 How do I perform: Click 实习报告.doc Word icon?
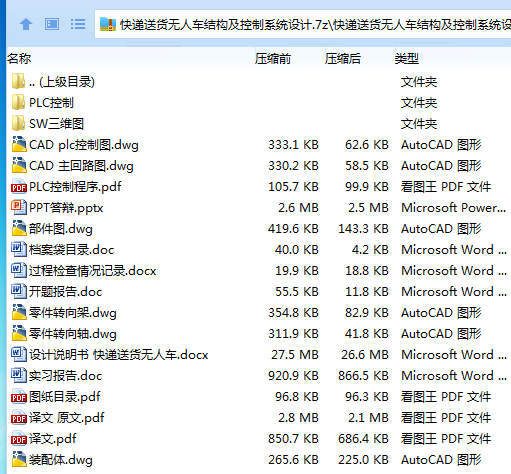pyautogui.click(x=19, y=375)
